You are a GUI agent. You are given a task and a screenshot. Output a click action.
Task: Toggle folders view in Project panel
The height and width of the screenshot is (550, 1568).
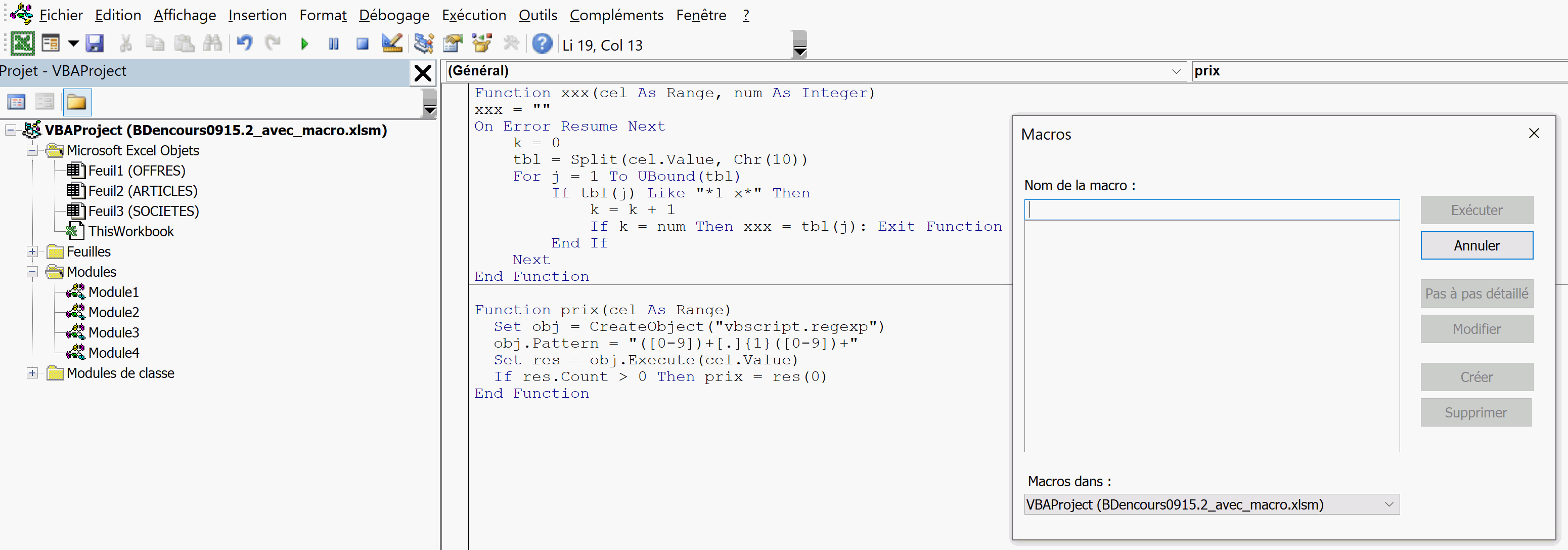77,102
